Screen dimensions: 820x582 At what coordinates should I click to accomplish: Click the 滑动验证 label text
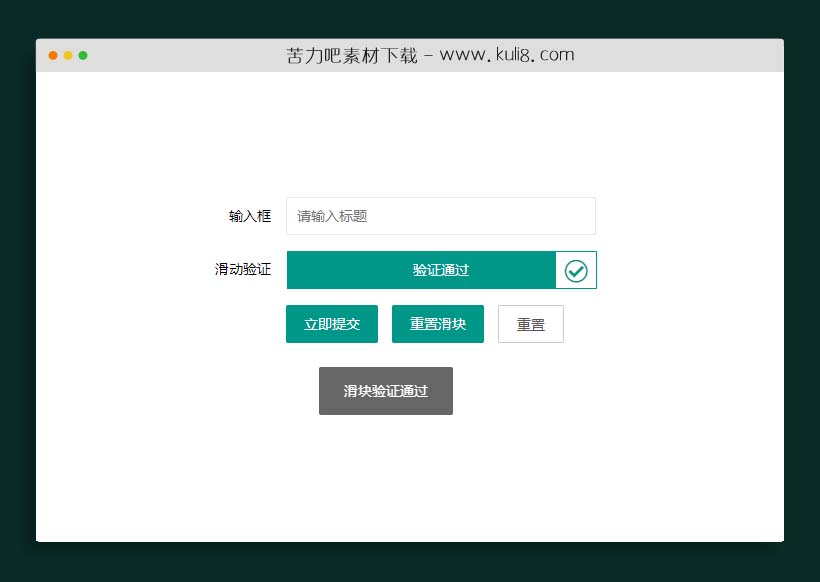click(241, 269)
